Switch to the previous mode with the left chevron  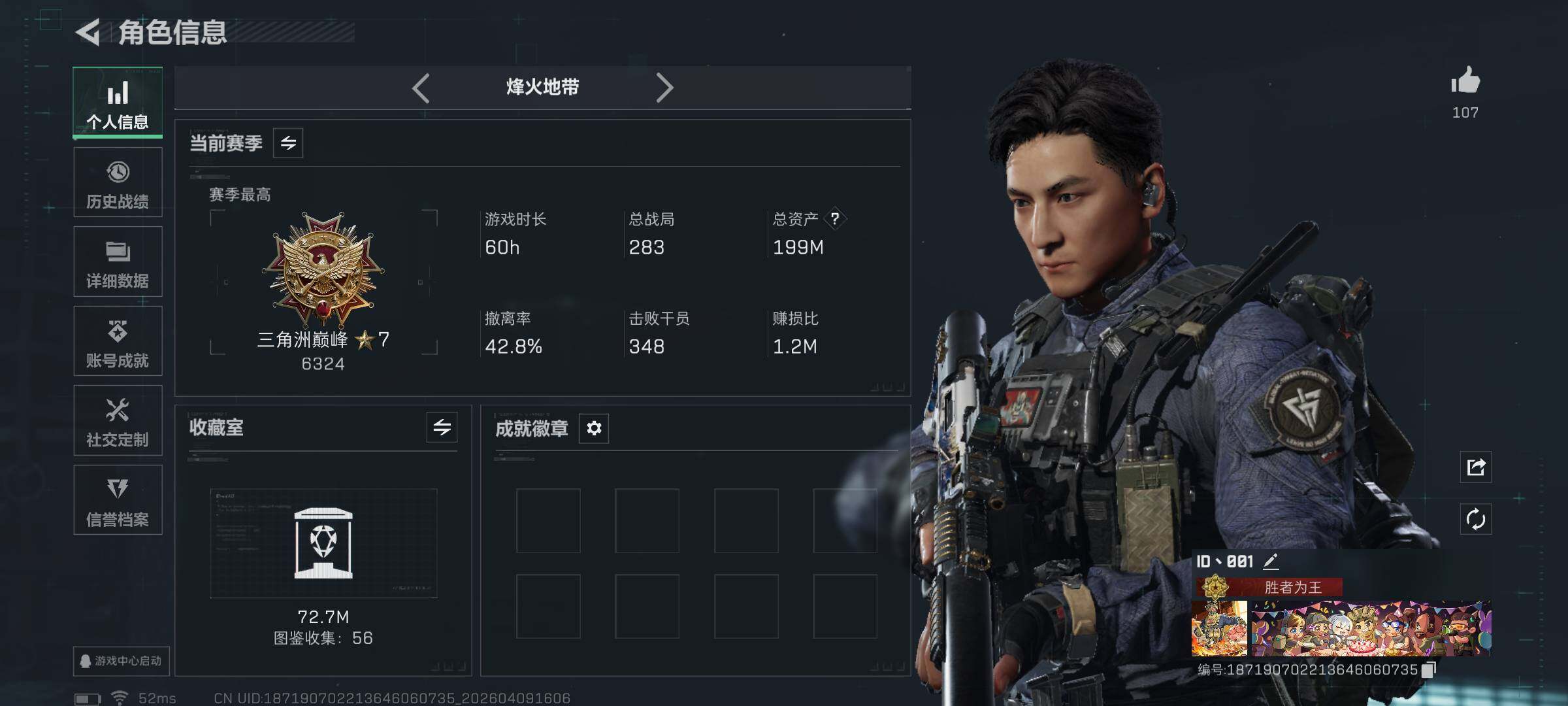421,88
